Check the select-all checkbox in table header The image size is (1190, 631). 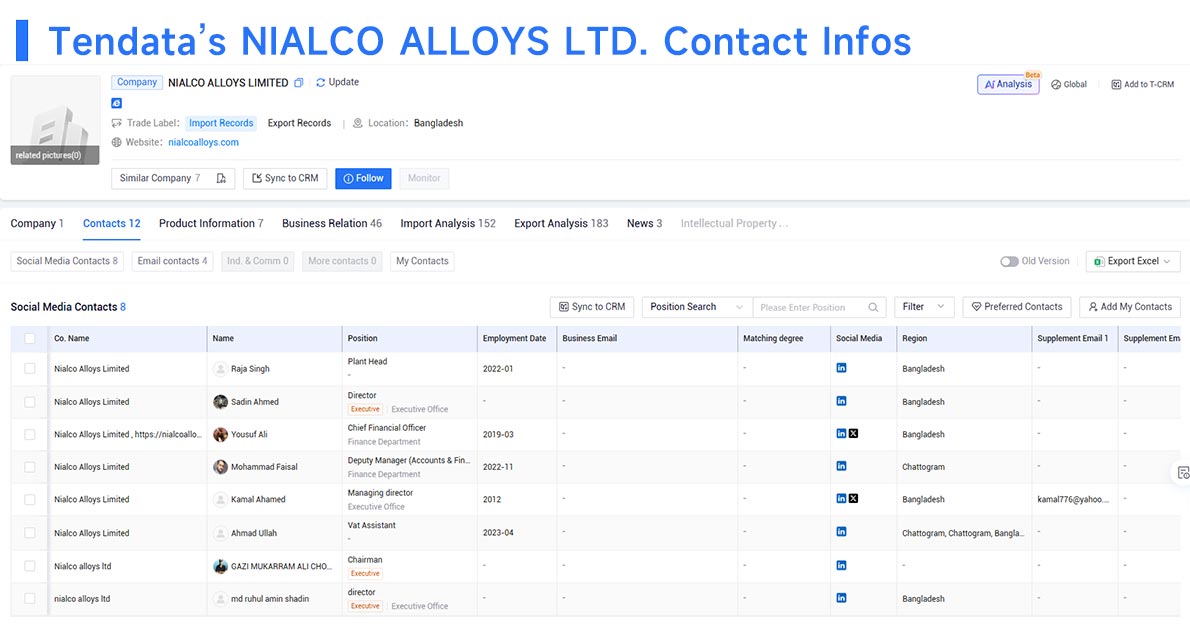[30, 339]
